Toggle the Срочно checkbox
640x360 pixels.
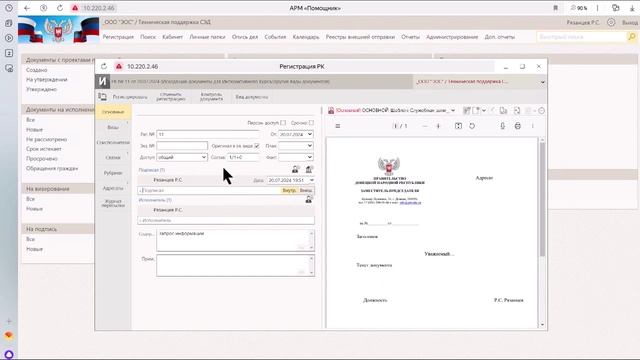pos(311,122)
